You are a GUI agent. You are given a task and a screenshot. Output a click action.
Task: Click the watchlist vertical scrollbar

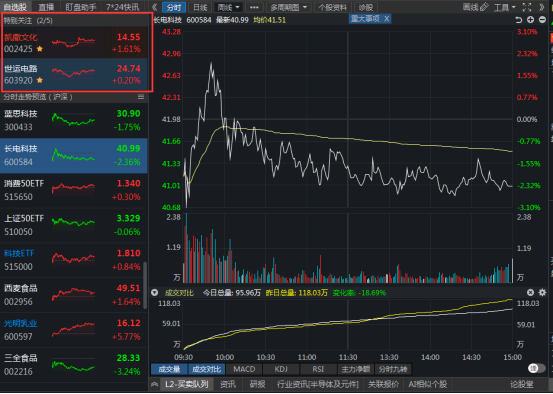[x=145, y=285]
